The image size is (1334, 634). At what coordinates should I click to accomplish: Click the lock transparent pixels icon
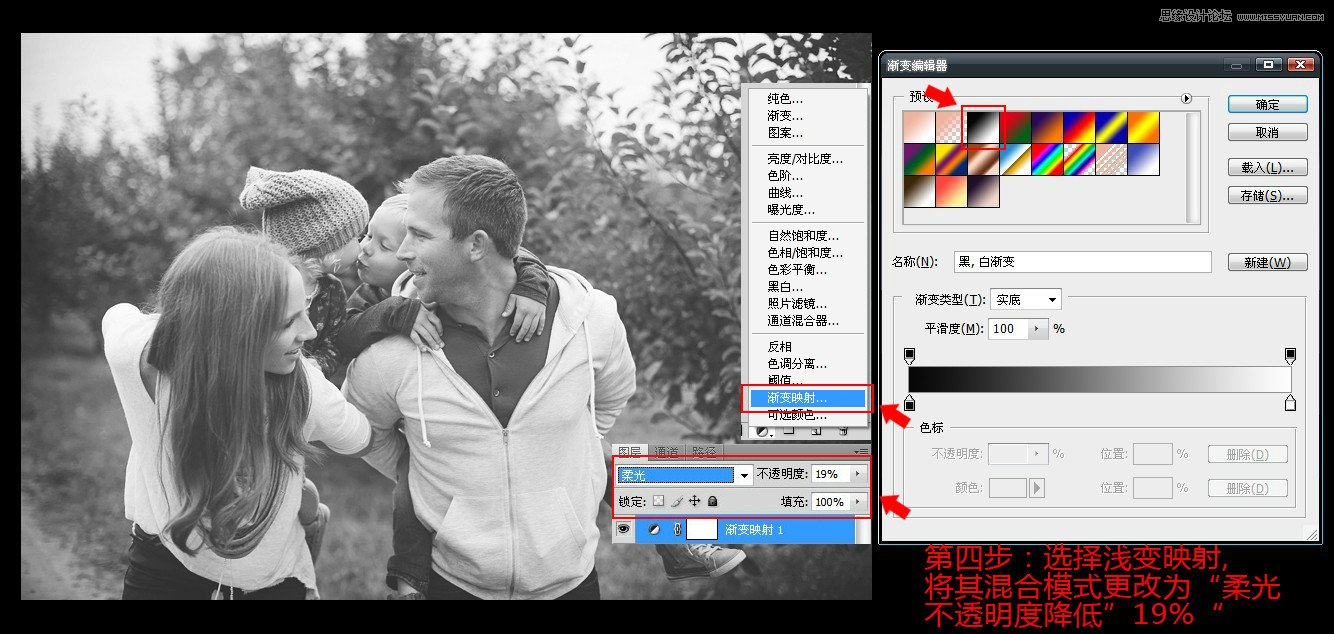click(x=660, y=502)
